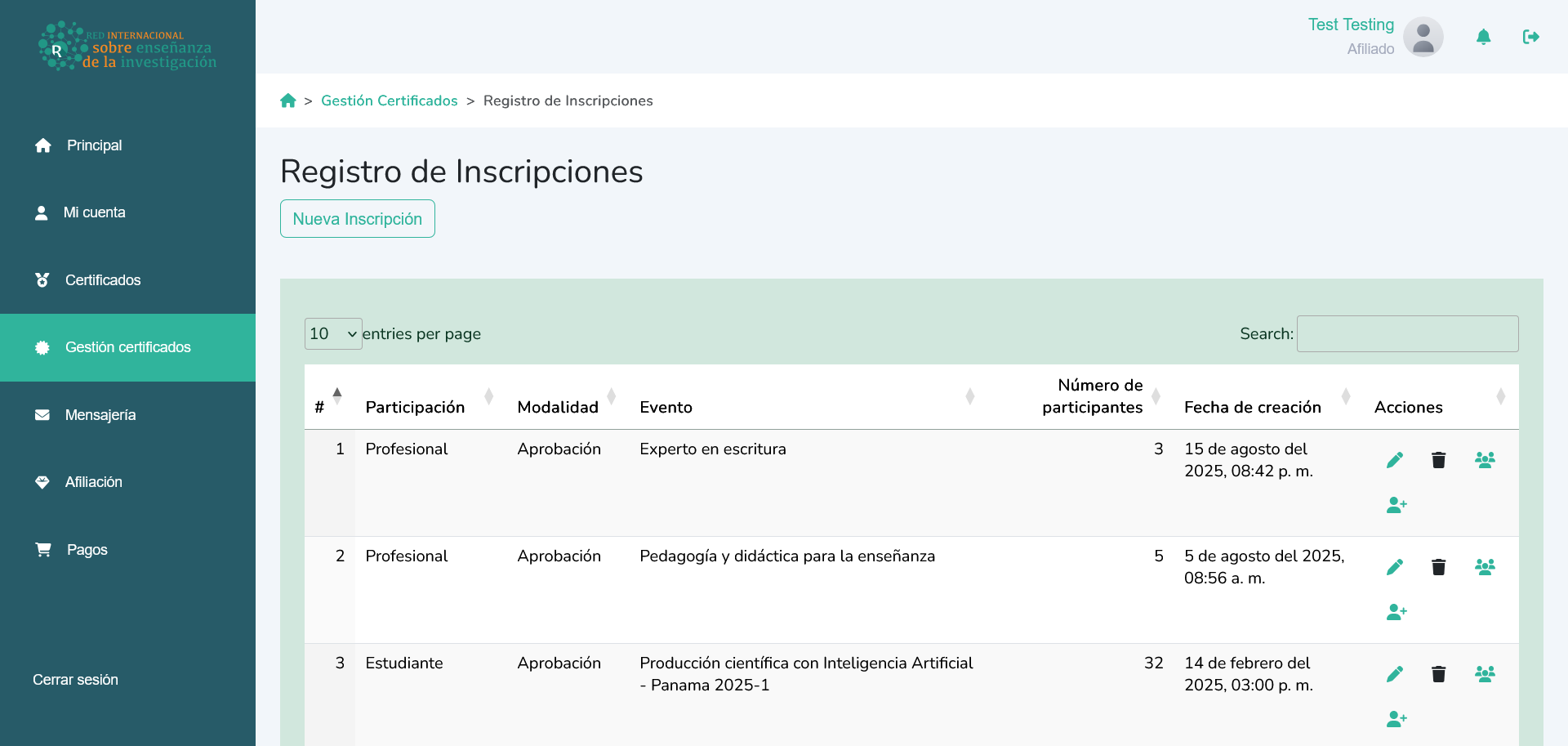The image size is (1568, 746).
Task: Click the home icon in breadcrumb
Action: tap(287, 101)
